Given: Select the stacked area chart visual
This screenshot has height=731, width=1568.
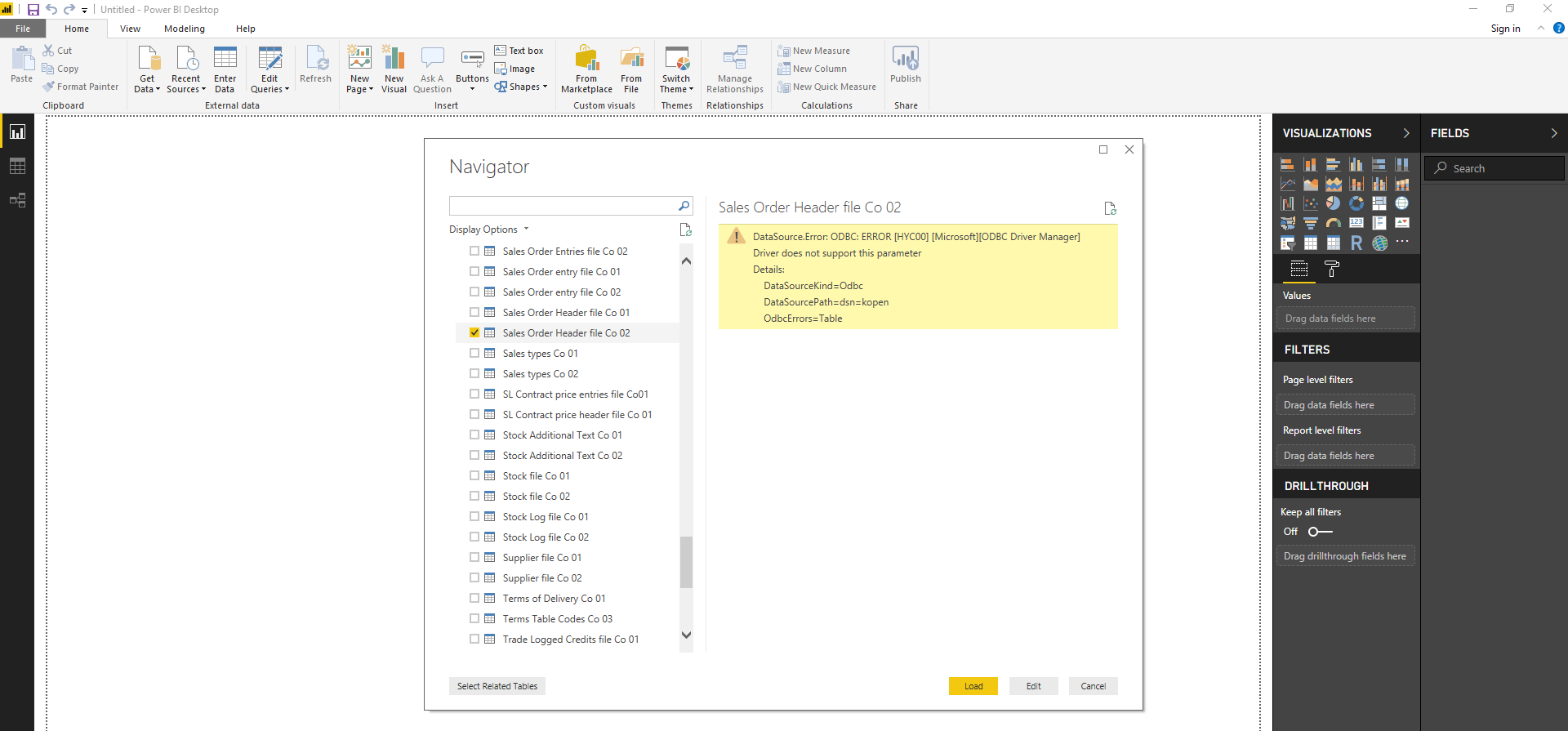Looking at the screenshot, I should coord(1333,184).
